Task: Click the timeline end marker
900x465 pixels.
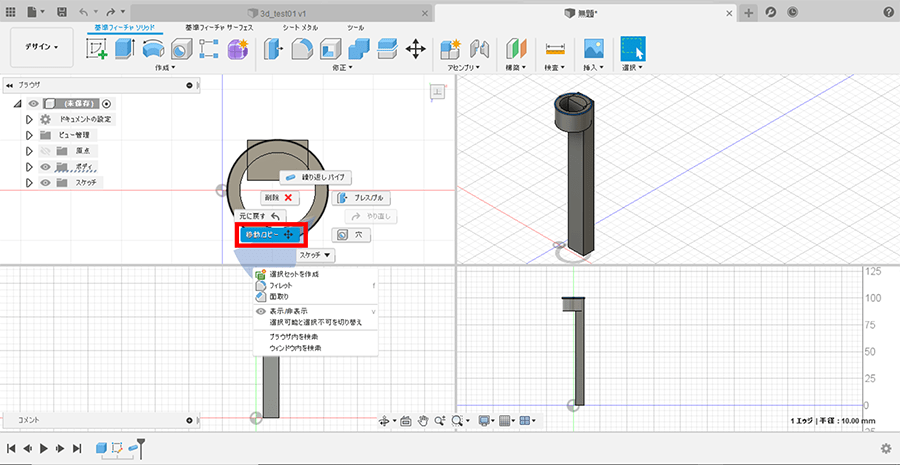Action: [x=141, y=446]
